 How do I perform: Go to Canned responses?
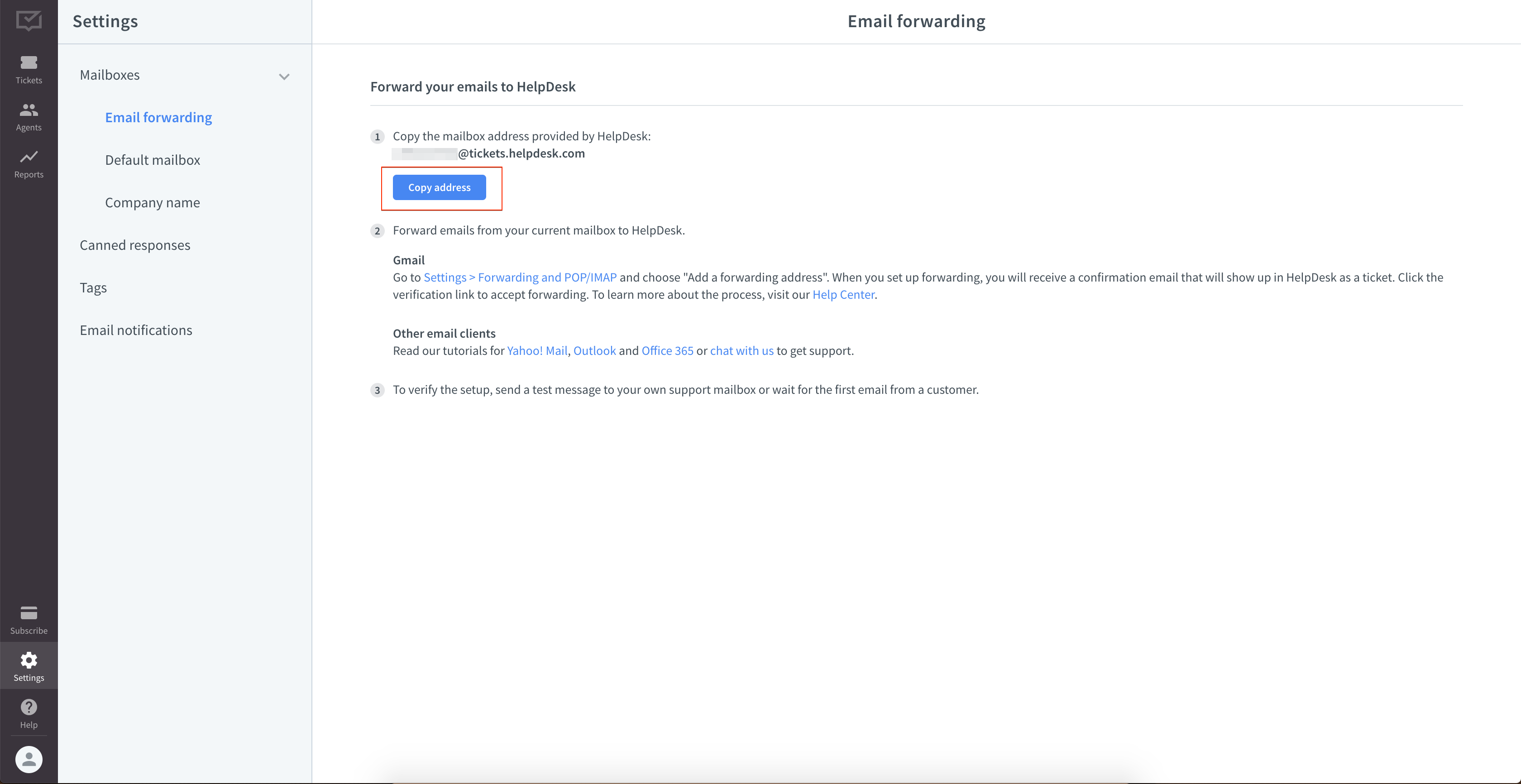point(134,245)
